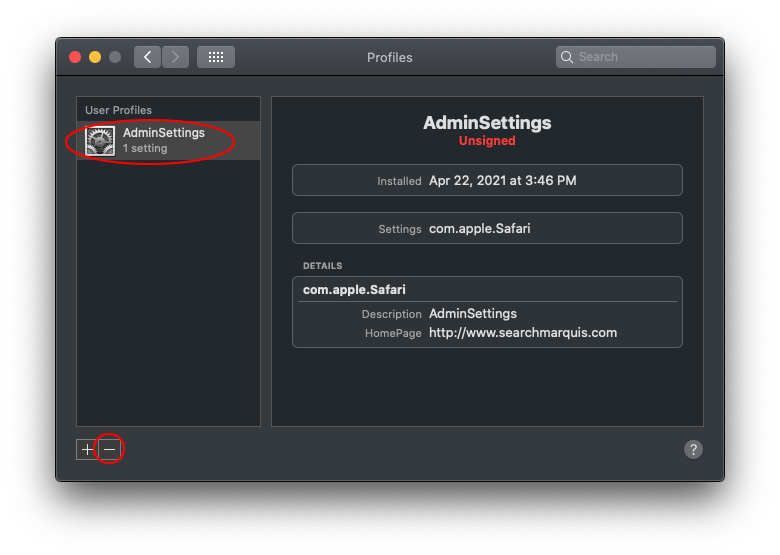Screen dimensions: 780x555
Task: Click the install date "Apr 22, 2021 at 3:46 PM"
Action: click(x=502, y=181)
